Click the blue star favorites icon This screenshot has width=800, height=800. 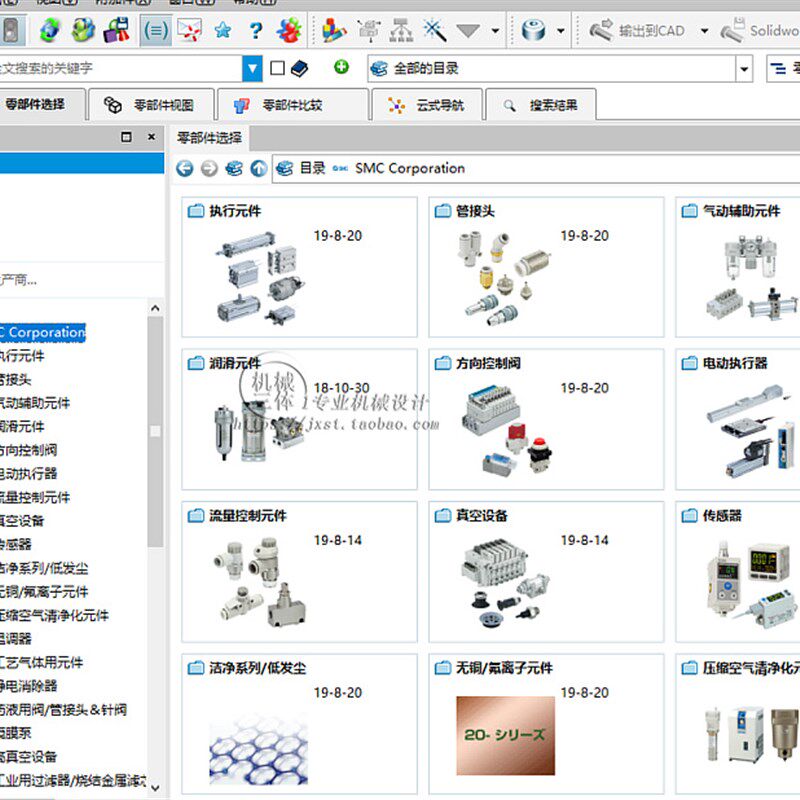pyautogui.click(x=222, y=31)
